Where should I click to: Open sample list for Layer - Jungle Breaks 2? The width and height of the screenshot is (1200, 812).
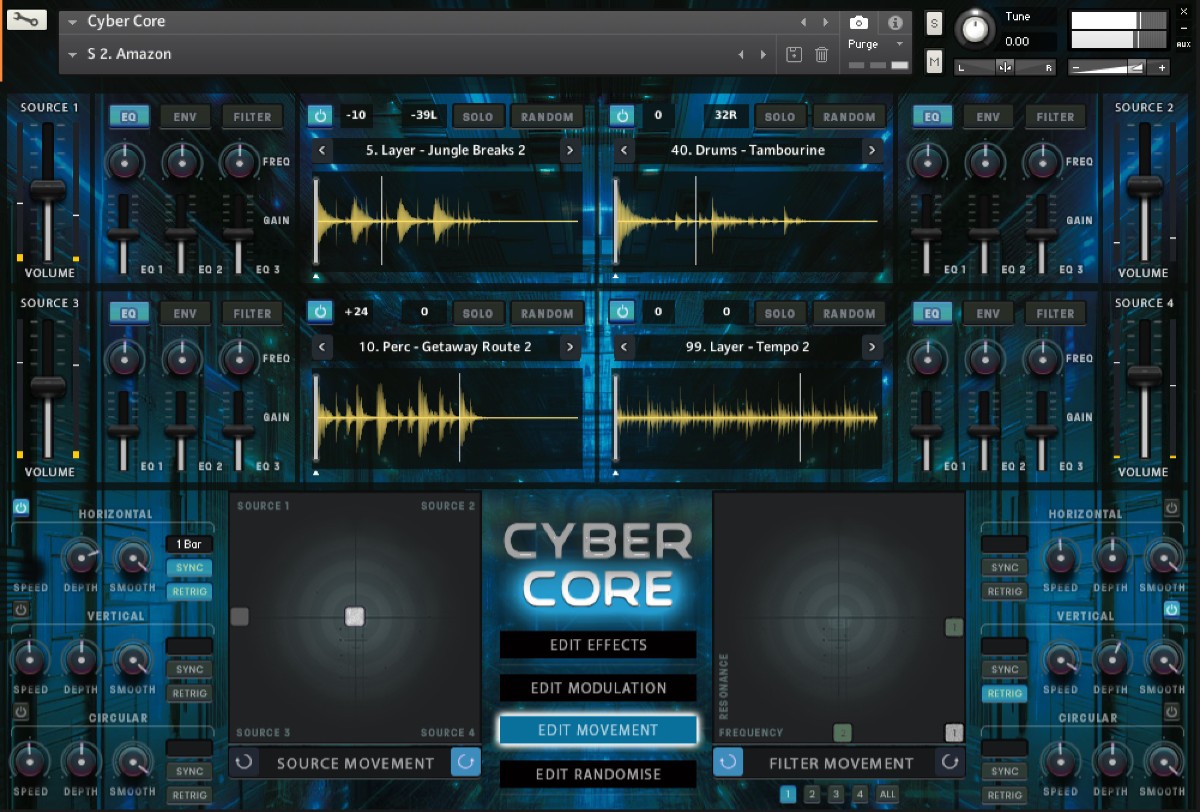coord(445,151)
